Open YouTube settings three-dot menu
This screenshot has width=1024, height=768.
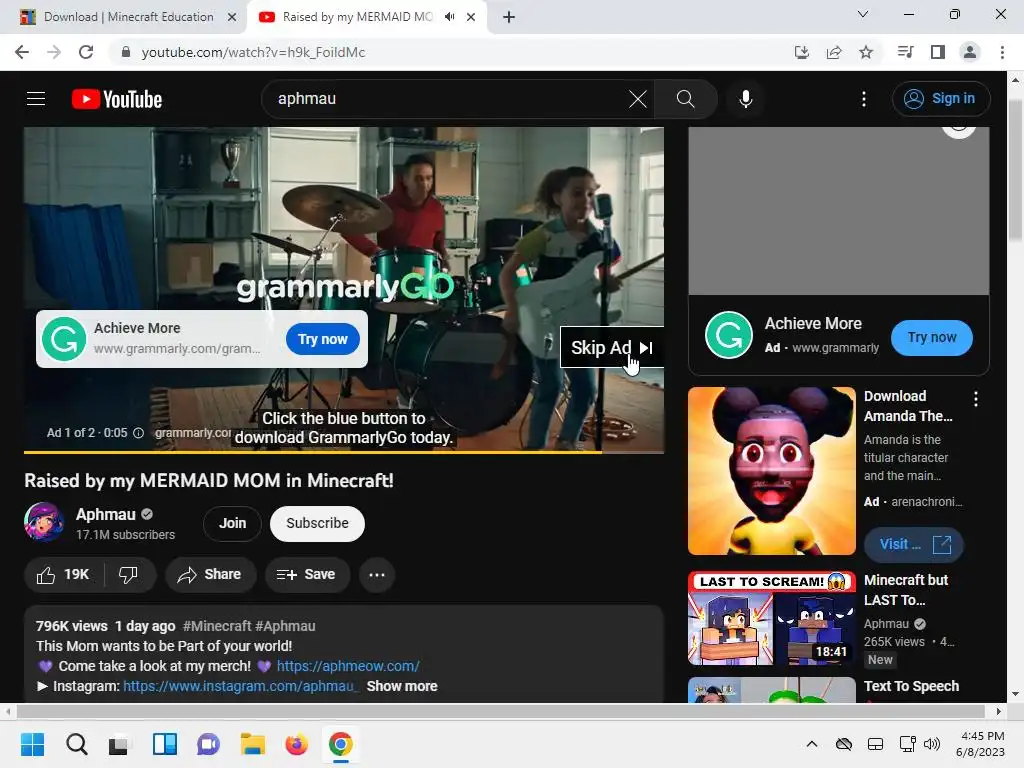(x=863, y=99)
